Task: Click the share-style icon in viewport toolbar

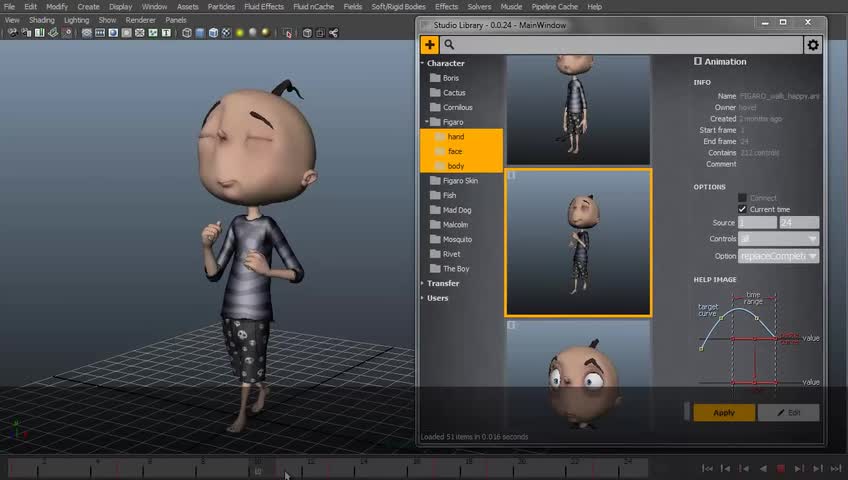Action: 334,33
